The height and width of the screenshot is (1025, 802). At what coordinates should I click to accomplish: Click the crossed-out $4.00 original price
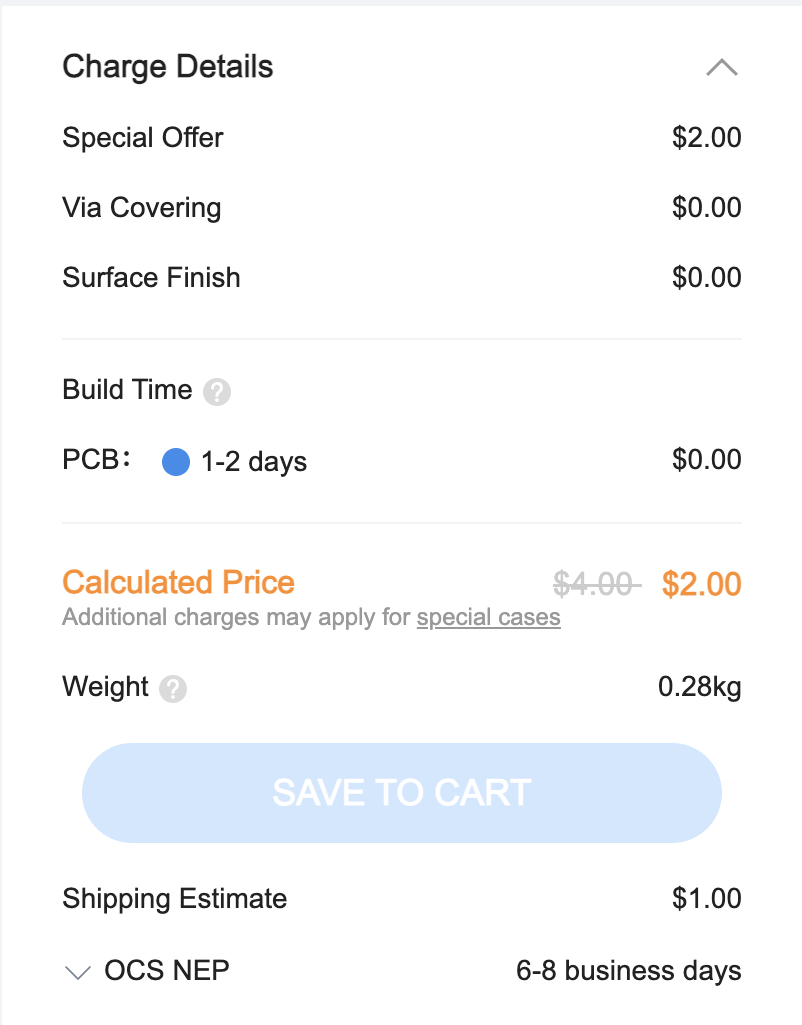[x=597, y=584]
